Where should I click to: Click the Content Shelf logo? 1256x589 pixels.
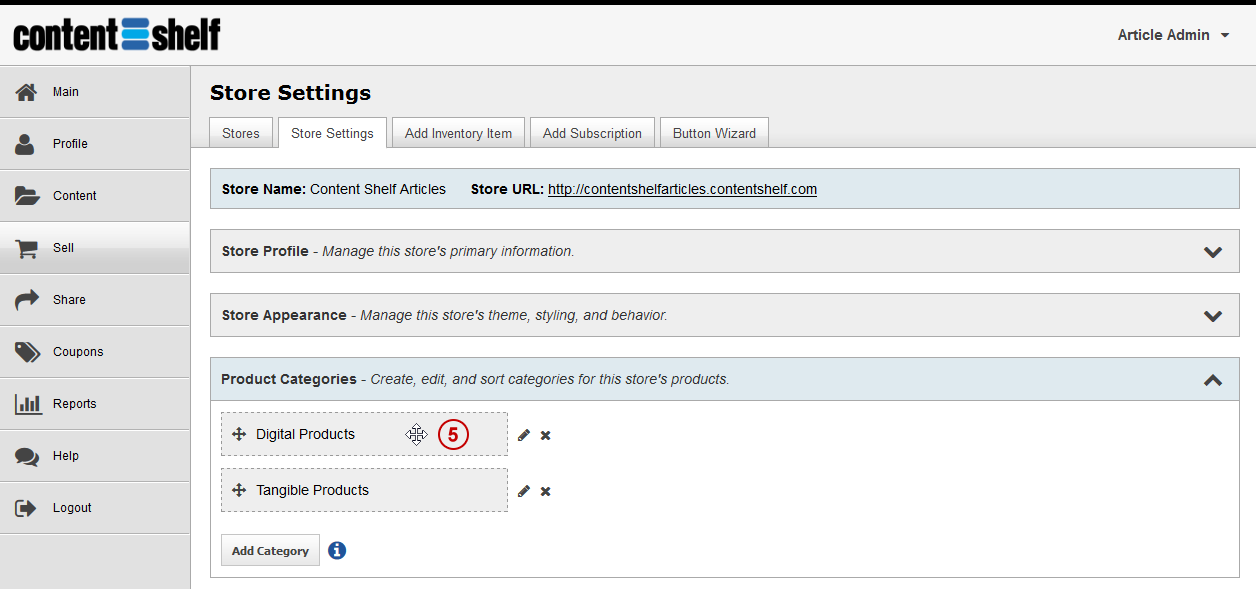pyautogui.click(x=117, y=34)
